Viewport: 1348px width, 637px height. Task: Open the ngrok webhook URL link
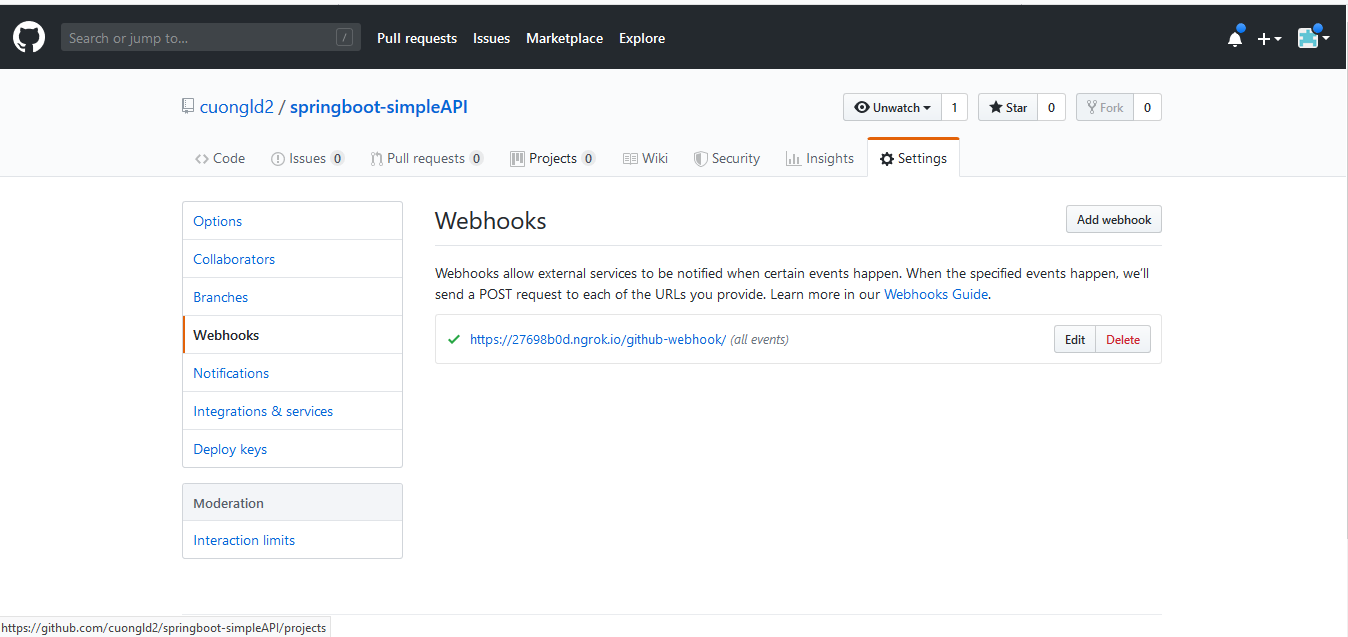click(597, 339)
